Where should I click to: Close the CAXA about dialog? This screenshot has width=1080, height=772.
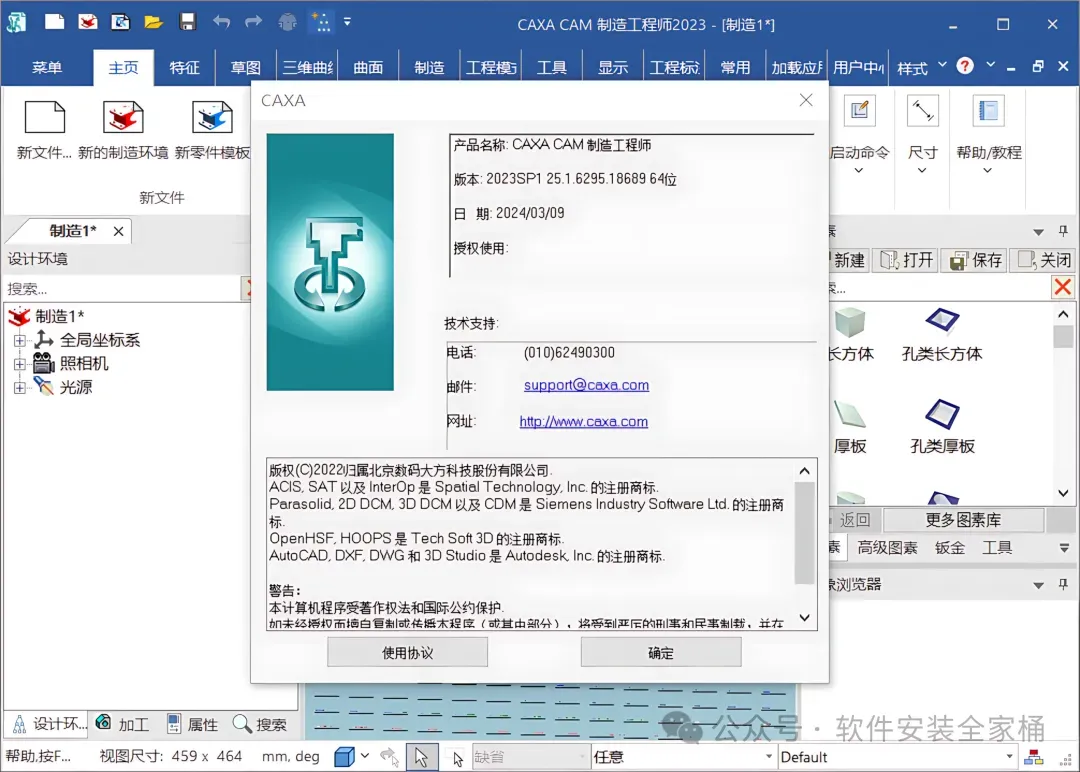(806, 101)
